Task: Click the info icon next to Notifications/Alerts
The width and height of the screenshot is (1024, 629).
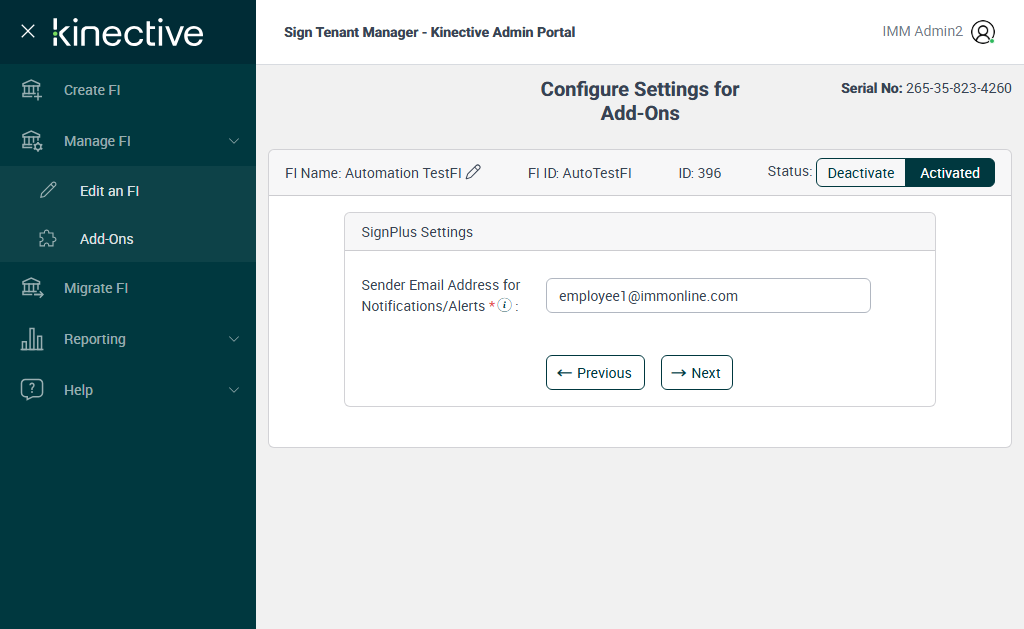Action: [x=505, y=305]
